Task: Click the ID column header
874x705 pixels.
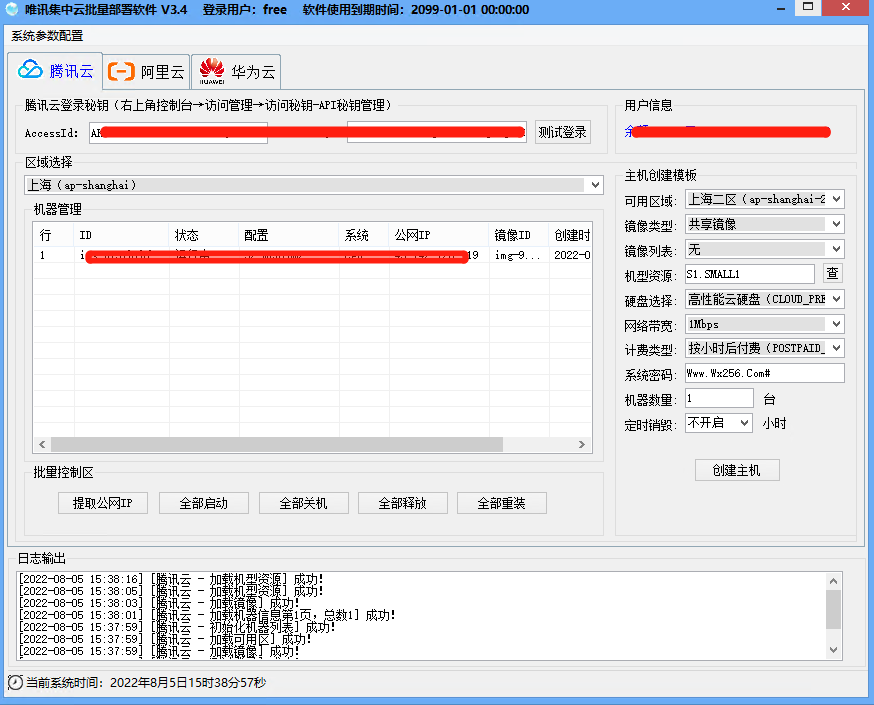Action: [122, 235]
